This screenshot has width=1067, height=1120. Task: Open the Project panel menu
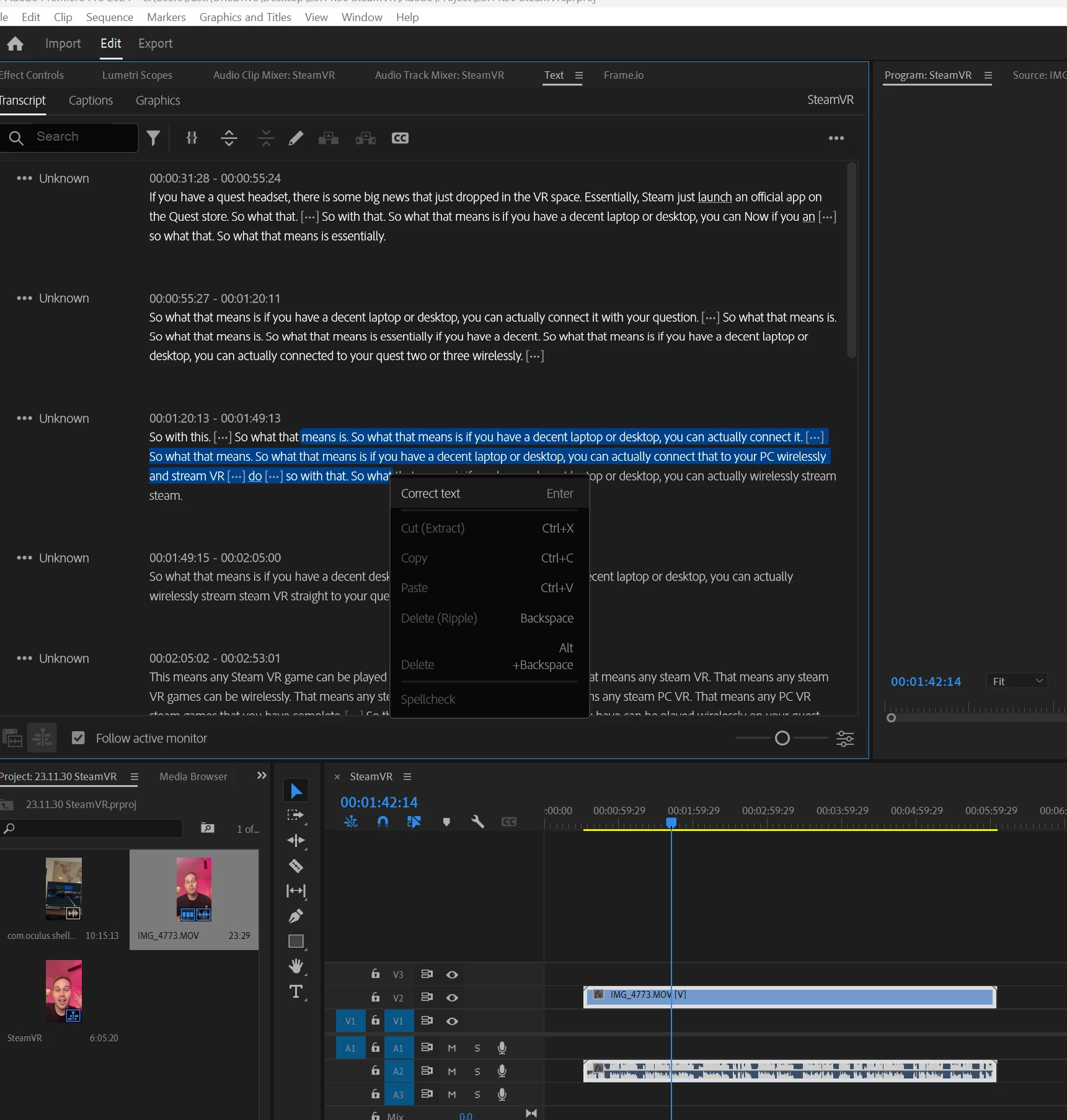pyautogui.click(x=134, y=776)
